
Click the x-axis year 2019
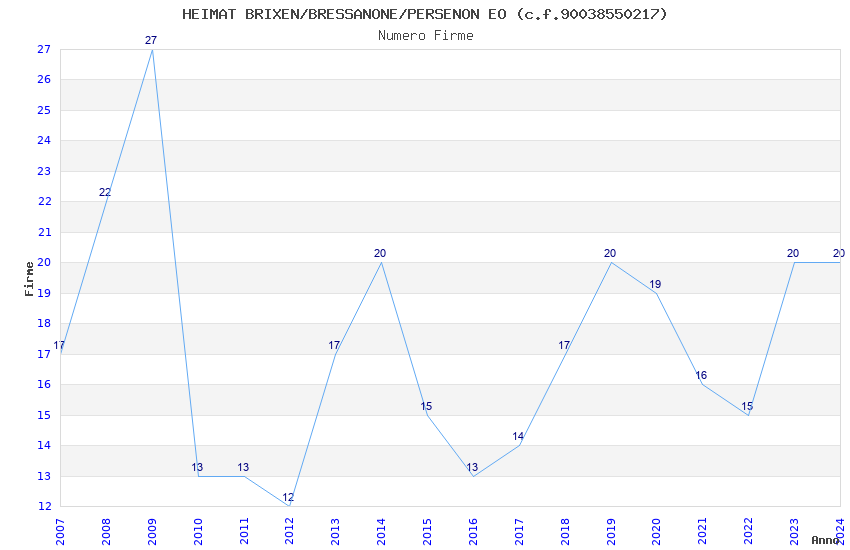point(611,532)
